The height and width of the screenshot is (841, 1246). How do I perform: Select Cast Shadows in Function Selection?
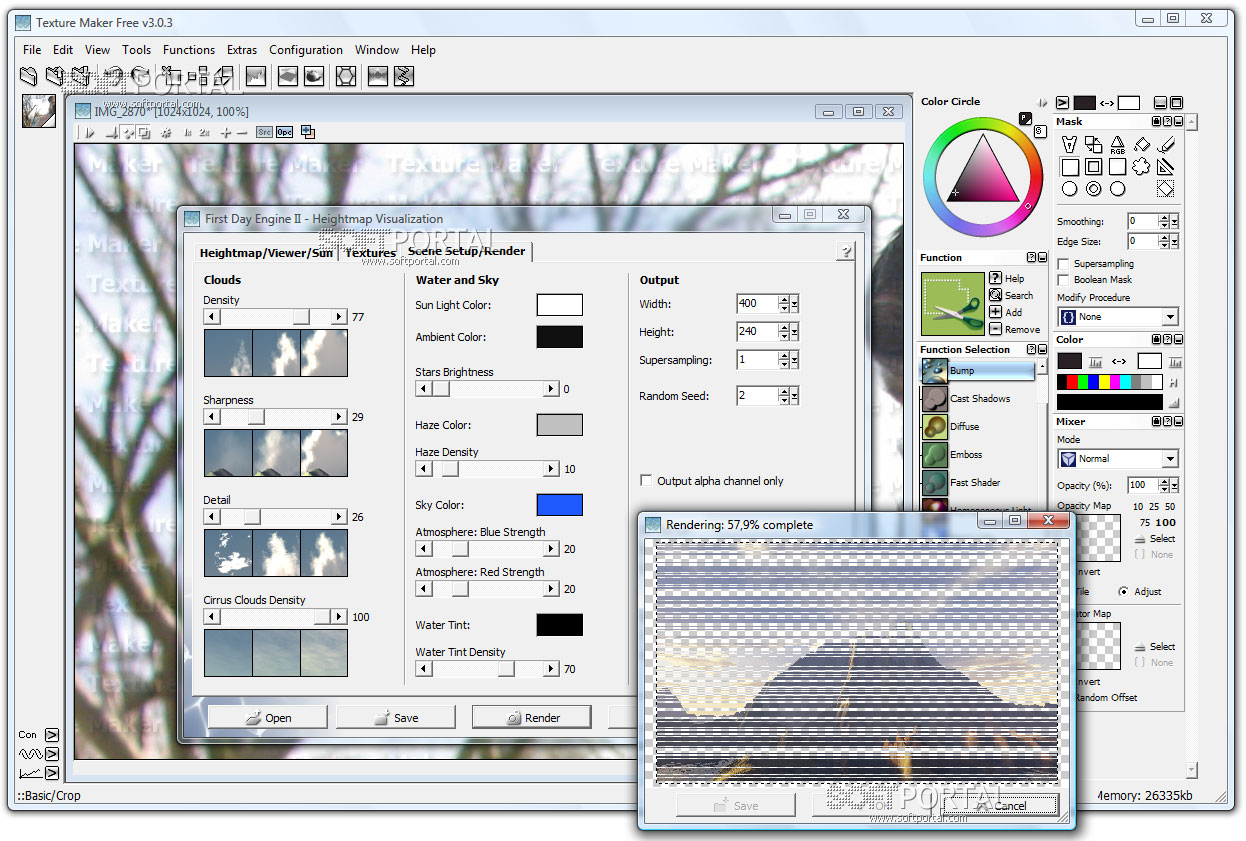point(979,398)
